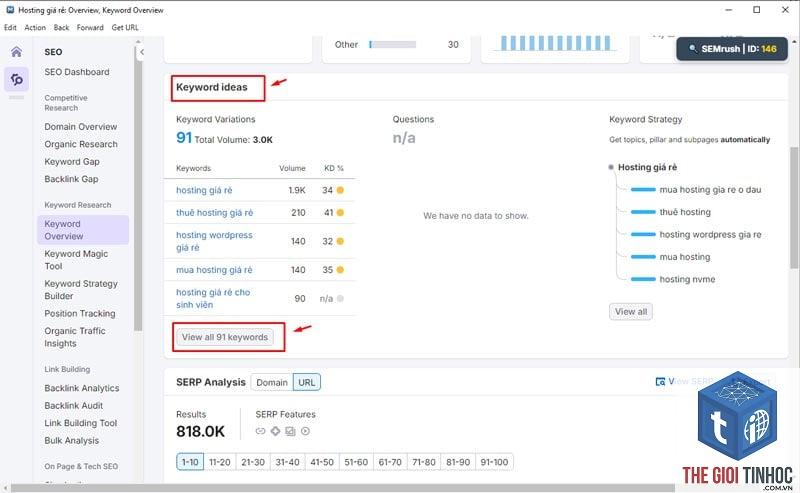
Task: Select results page 91-100
Action: (x=494, y=462)
